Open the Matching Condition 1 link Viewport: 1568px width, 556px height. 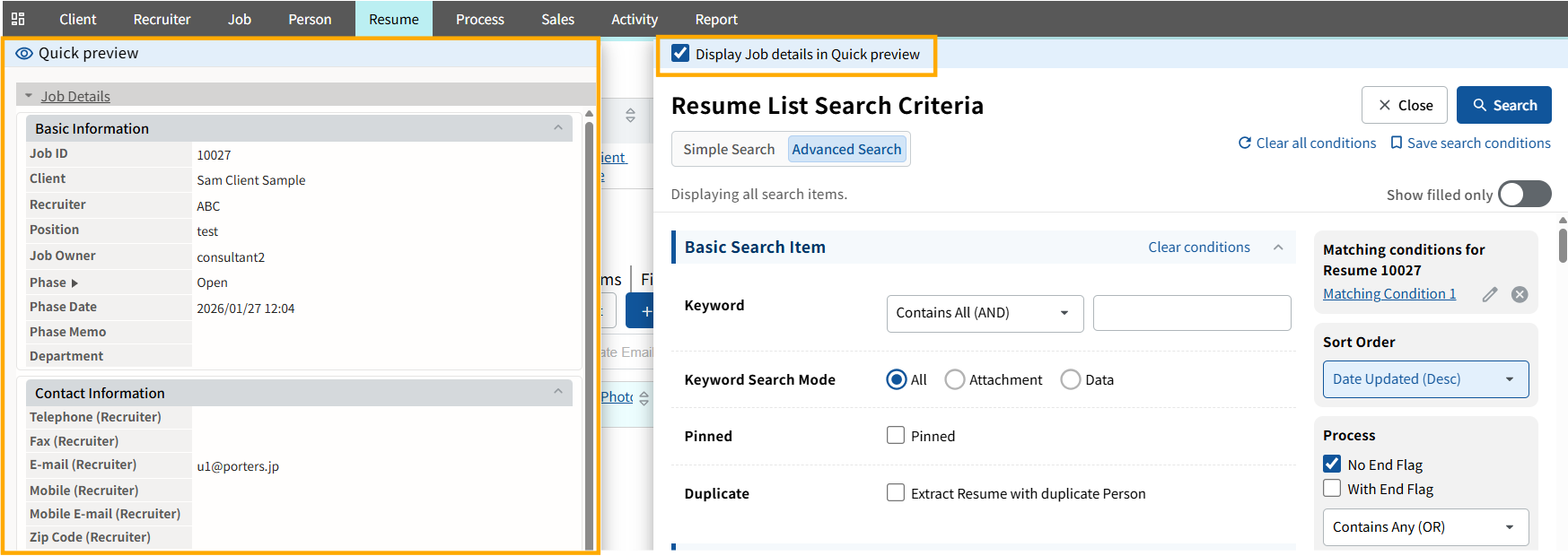tap(1388, 294)
